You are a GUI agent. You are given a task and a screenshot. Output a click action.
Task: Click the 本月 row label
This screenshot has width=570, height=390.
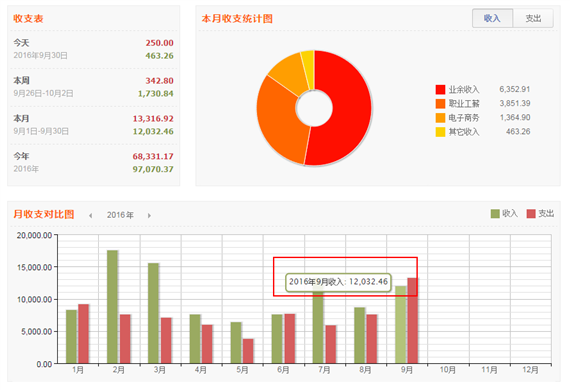(x=21, y=118)
